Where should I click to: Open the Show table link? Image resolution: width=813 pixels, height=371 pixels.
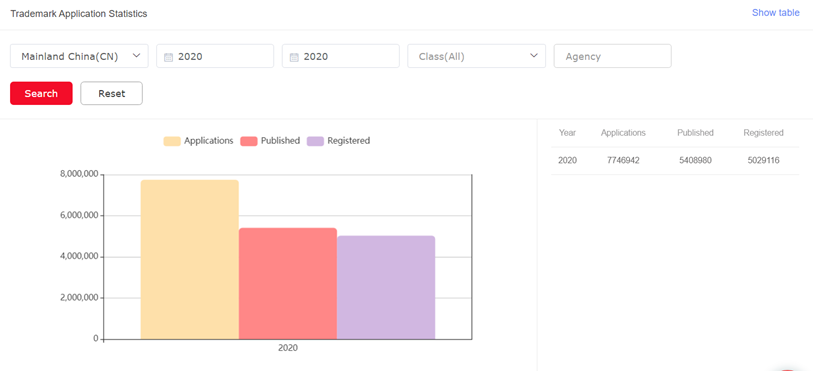tap(776, 13)
